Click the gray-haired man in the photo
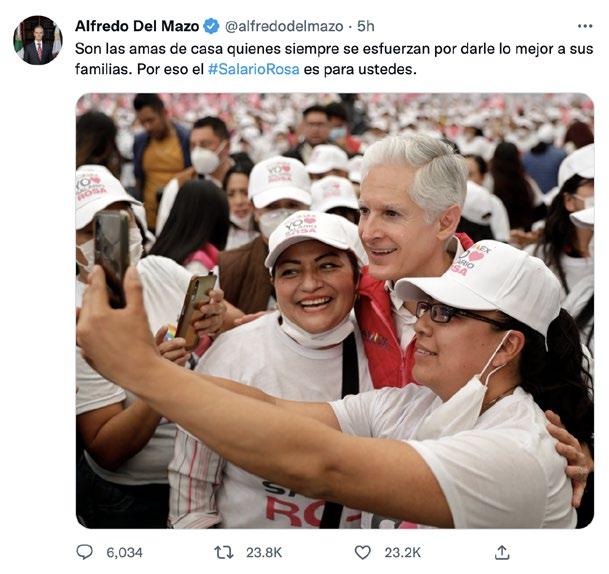The width and height of the screenshot is (609, 574). [x=412, y=249]
